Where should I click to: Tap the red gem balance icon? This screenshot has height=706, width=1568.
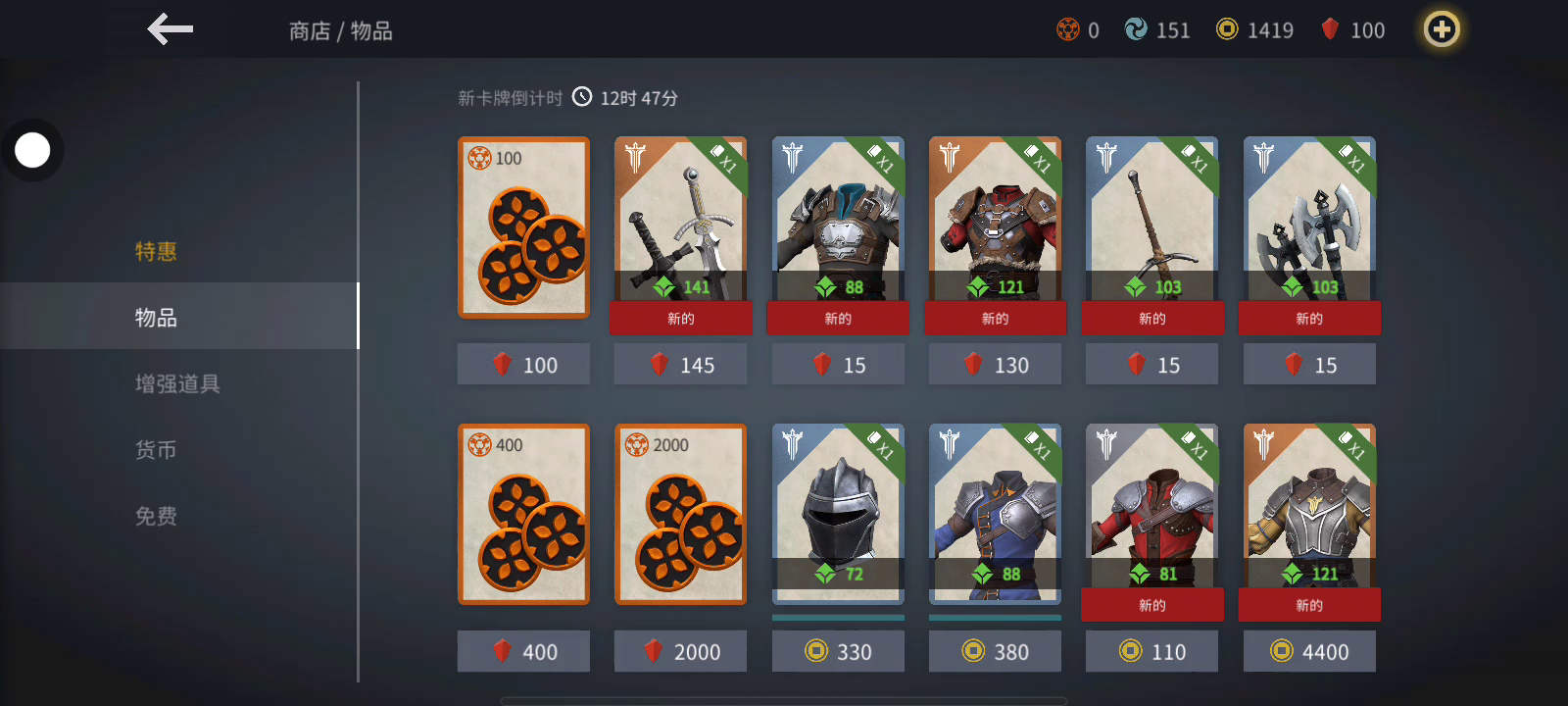[1330, 29]
